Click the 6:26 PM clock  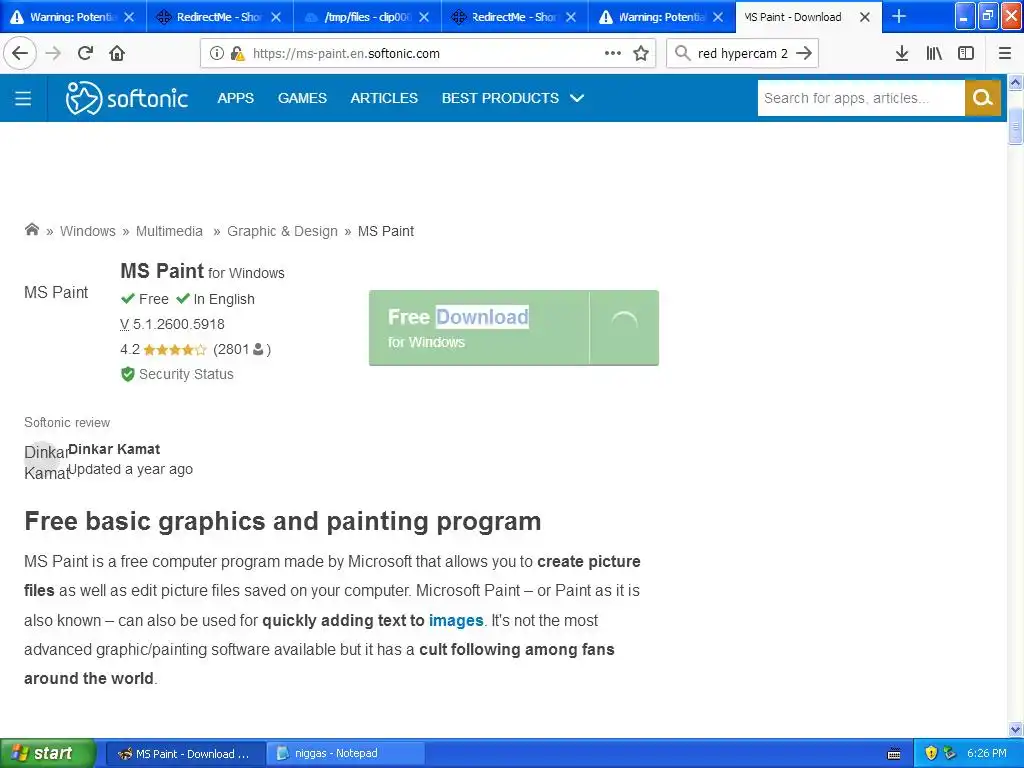point(987,753)
